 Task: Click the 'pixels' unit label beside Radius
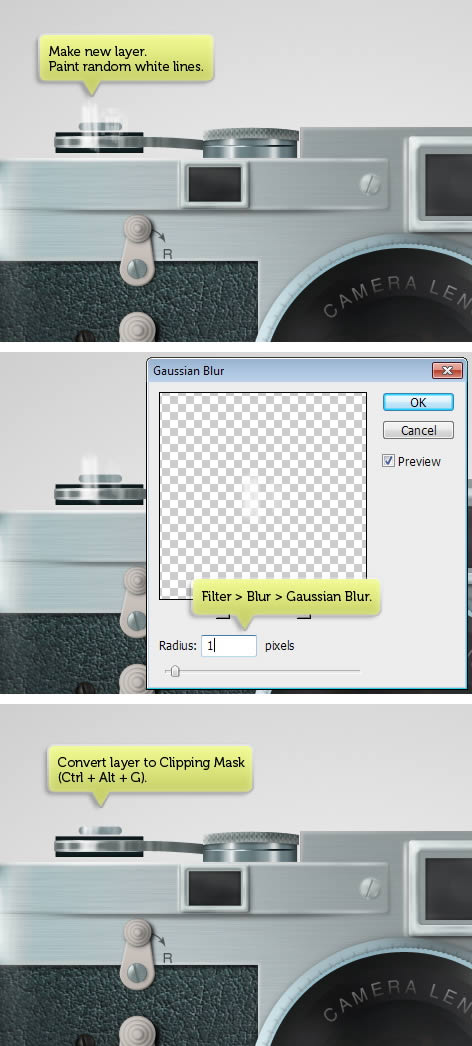[279, 646]
